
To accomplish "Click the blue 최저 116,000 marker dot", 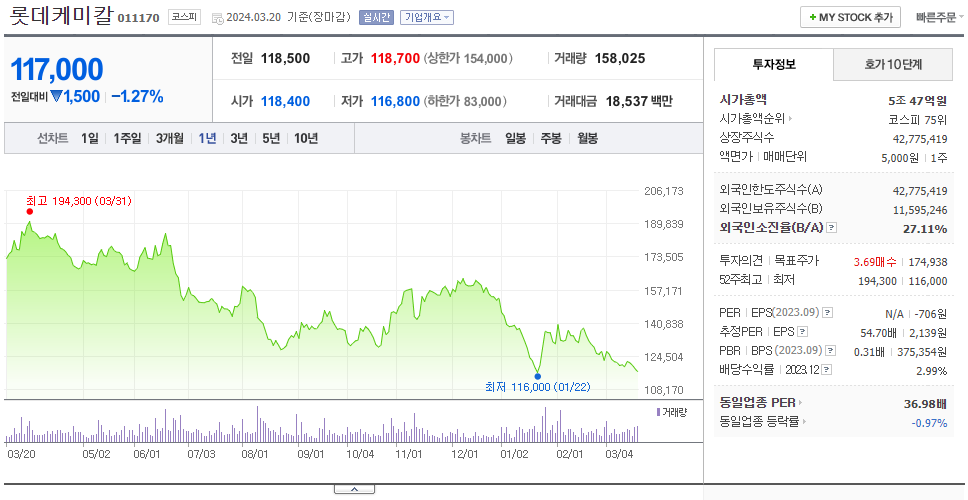I will [538, 377].
